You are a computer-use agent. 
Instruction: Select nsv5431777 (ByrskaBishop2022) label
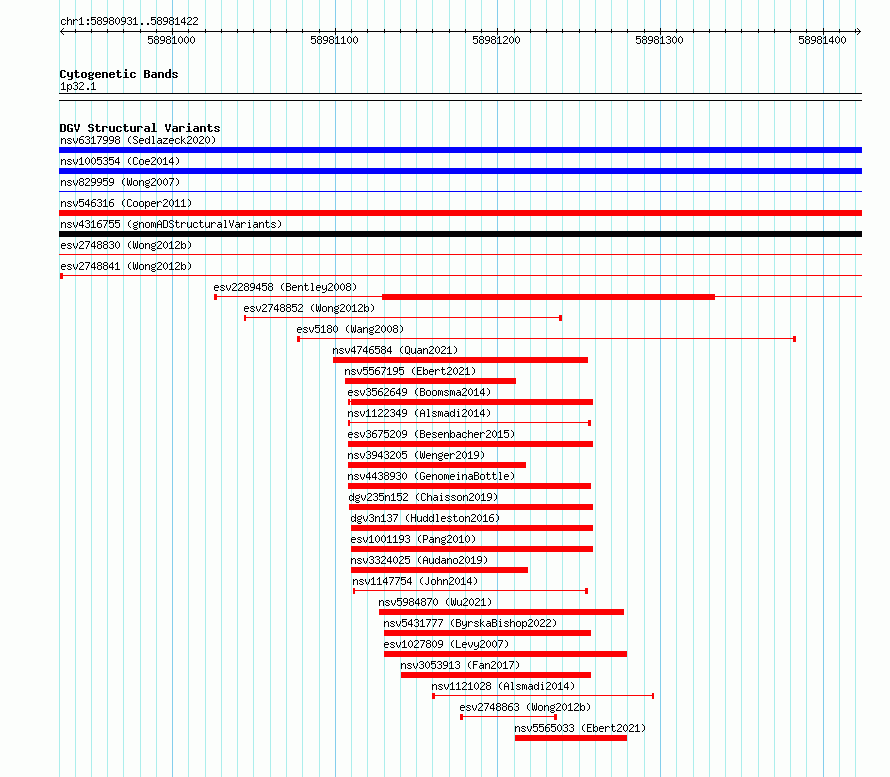[x=470, y=623]
